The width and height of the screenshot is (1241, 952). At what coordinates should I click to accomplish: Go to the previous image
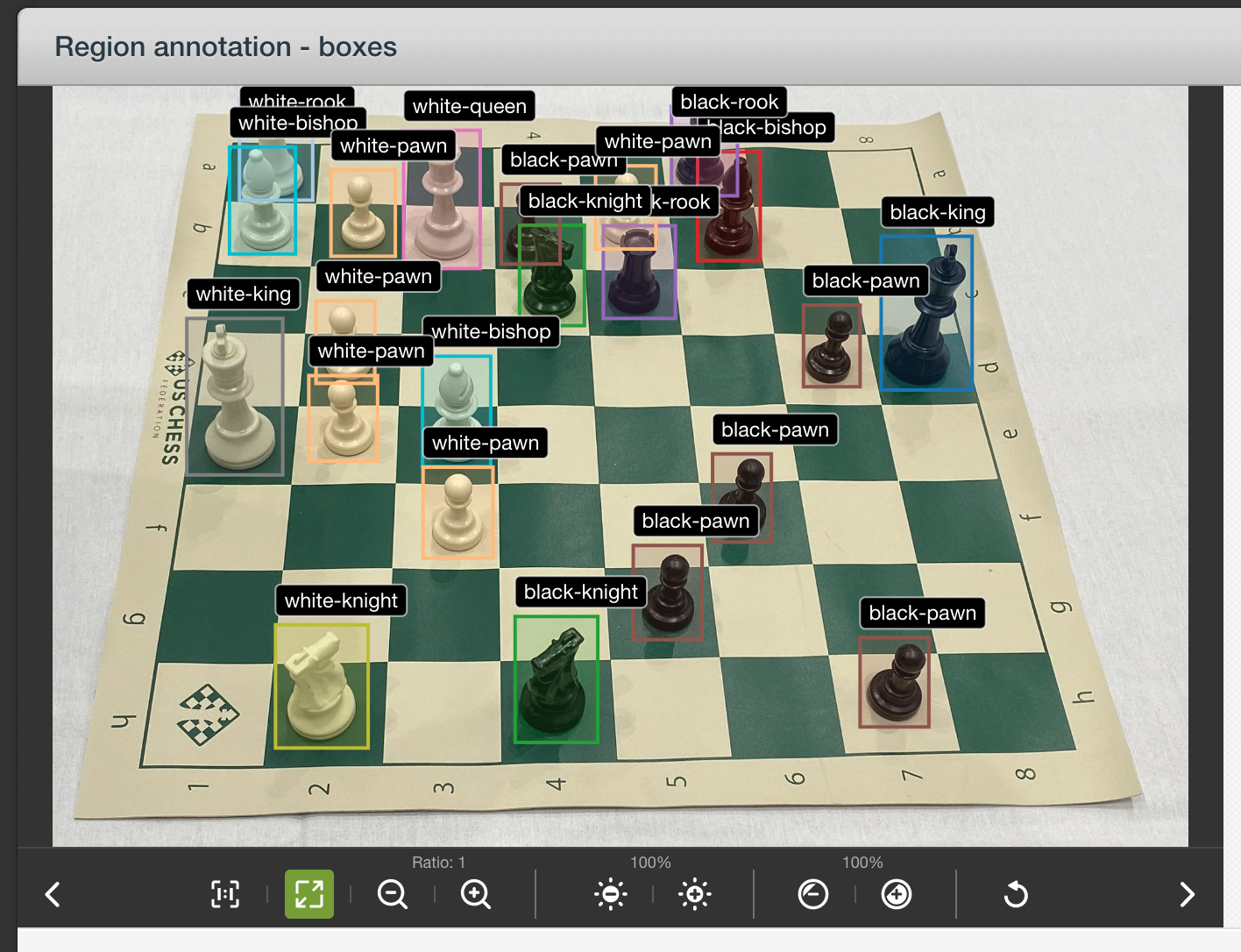coord(53,894)
